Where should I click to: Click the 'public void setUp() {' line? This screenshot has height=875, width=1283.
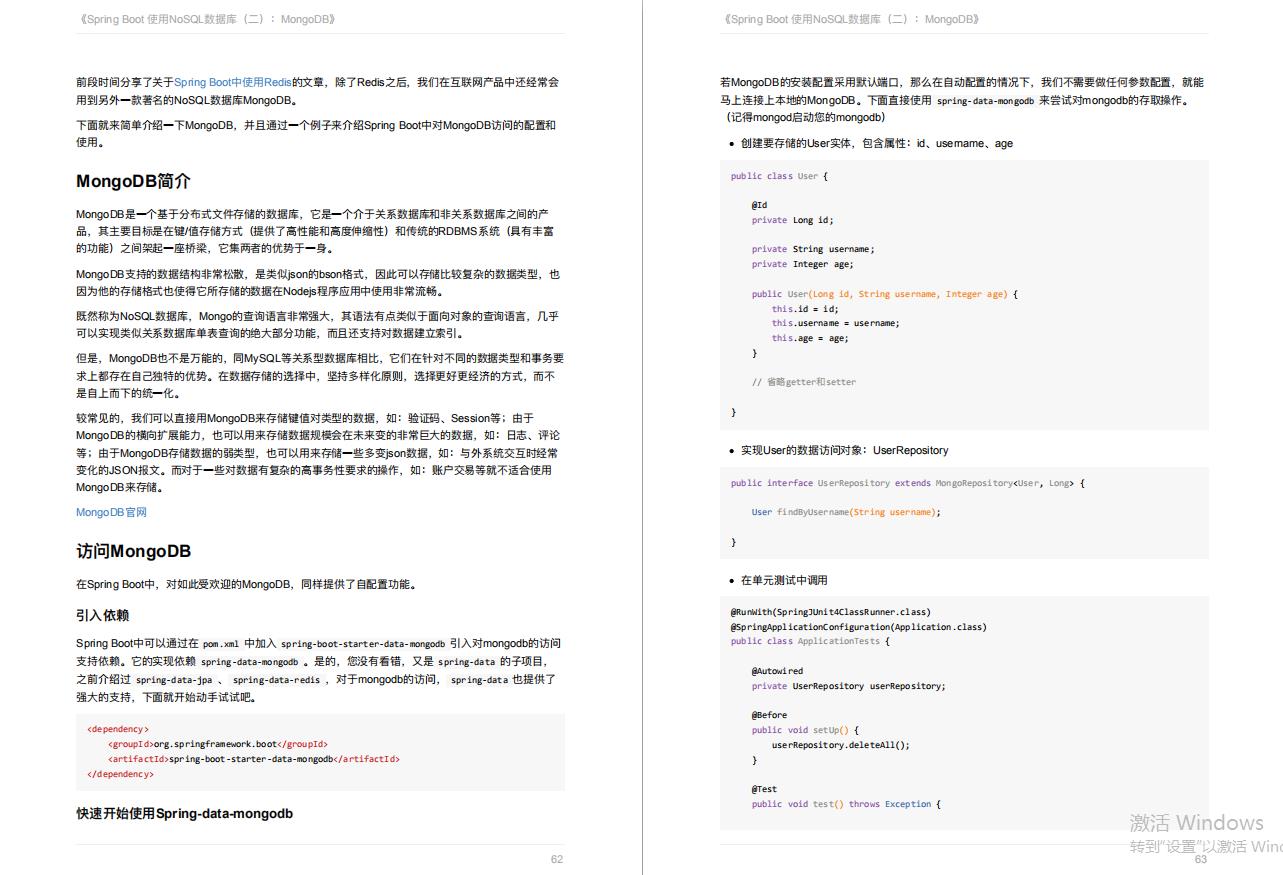pyautogui.click(x=805, y=730)
